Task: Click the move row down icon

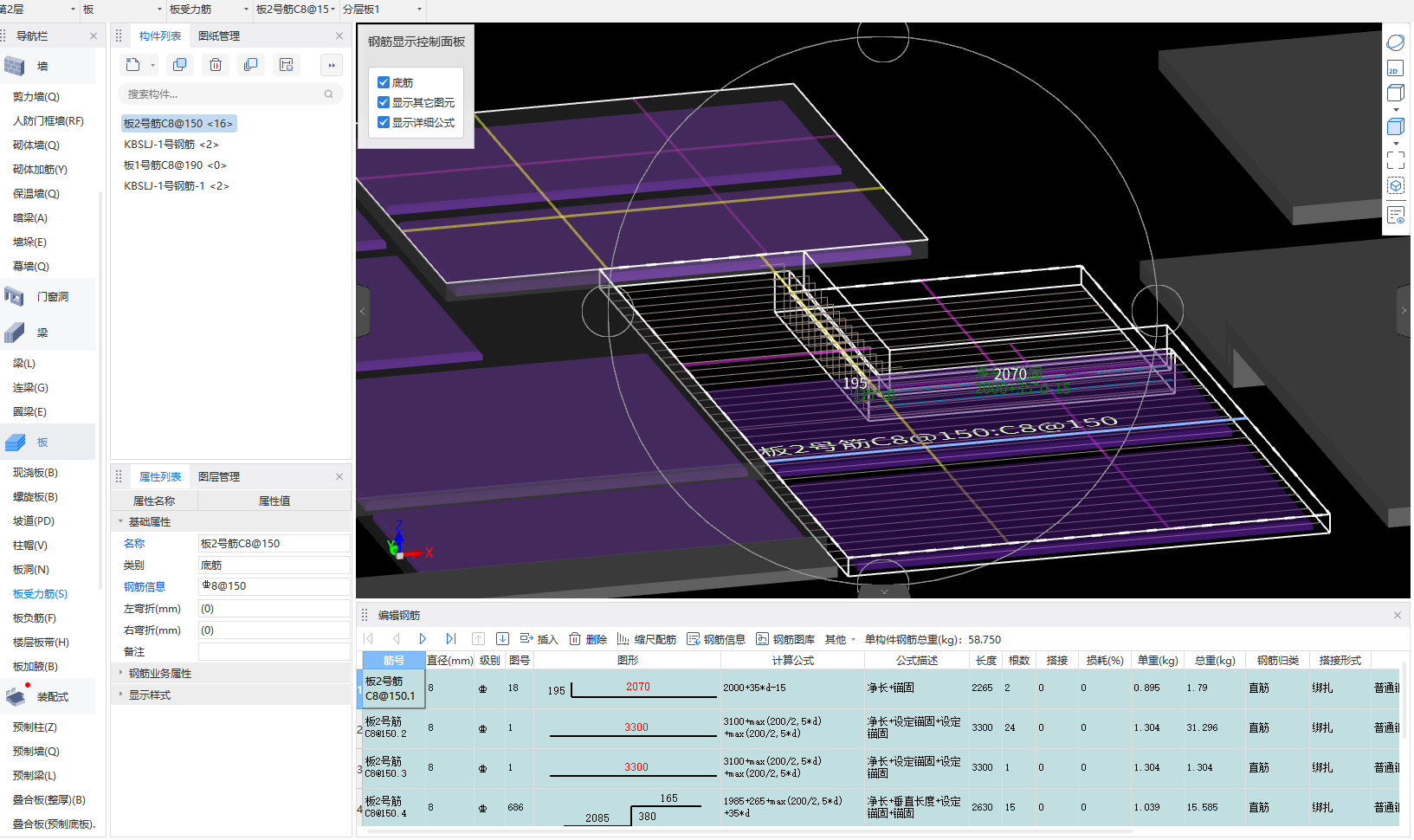Action: 502,639
